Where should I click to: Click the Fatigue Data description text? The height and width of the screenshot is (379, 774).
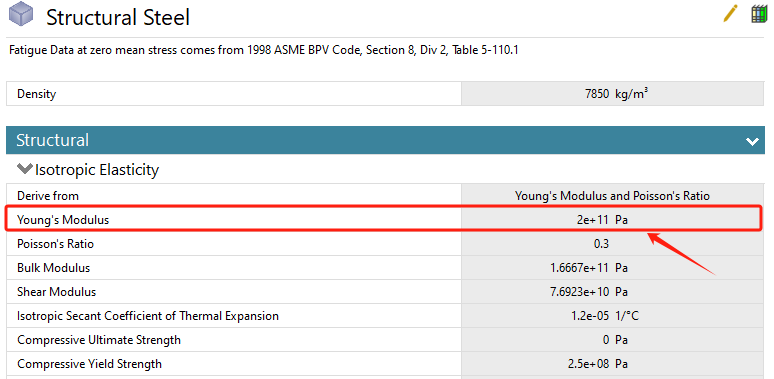click(x=264, y=50)
